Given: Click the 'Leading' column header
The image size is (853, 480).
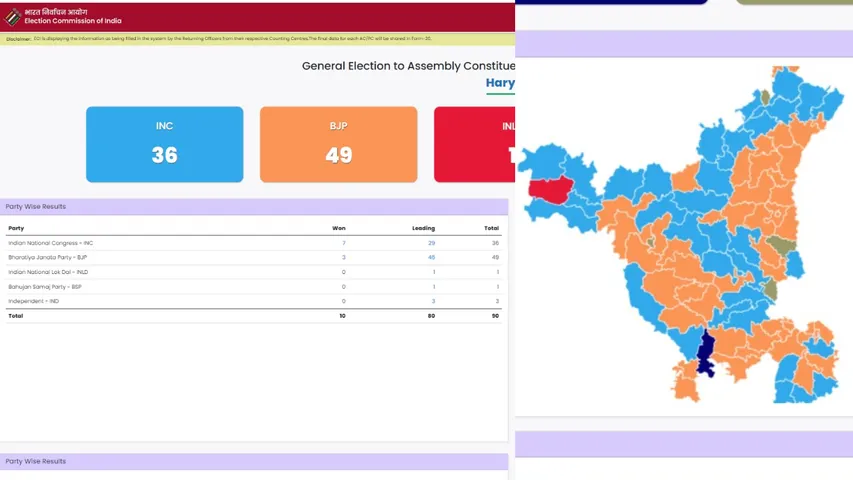Looking at the screenshot, I should (x=423, y=228).
